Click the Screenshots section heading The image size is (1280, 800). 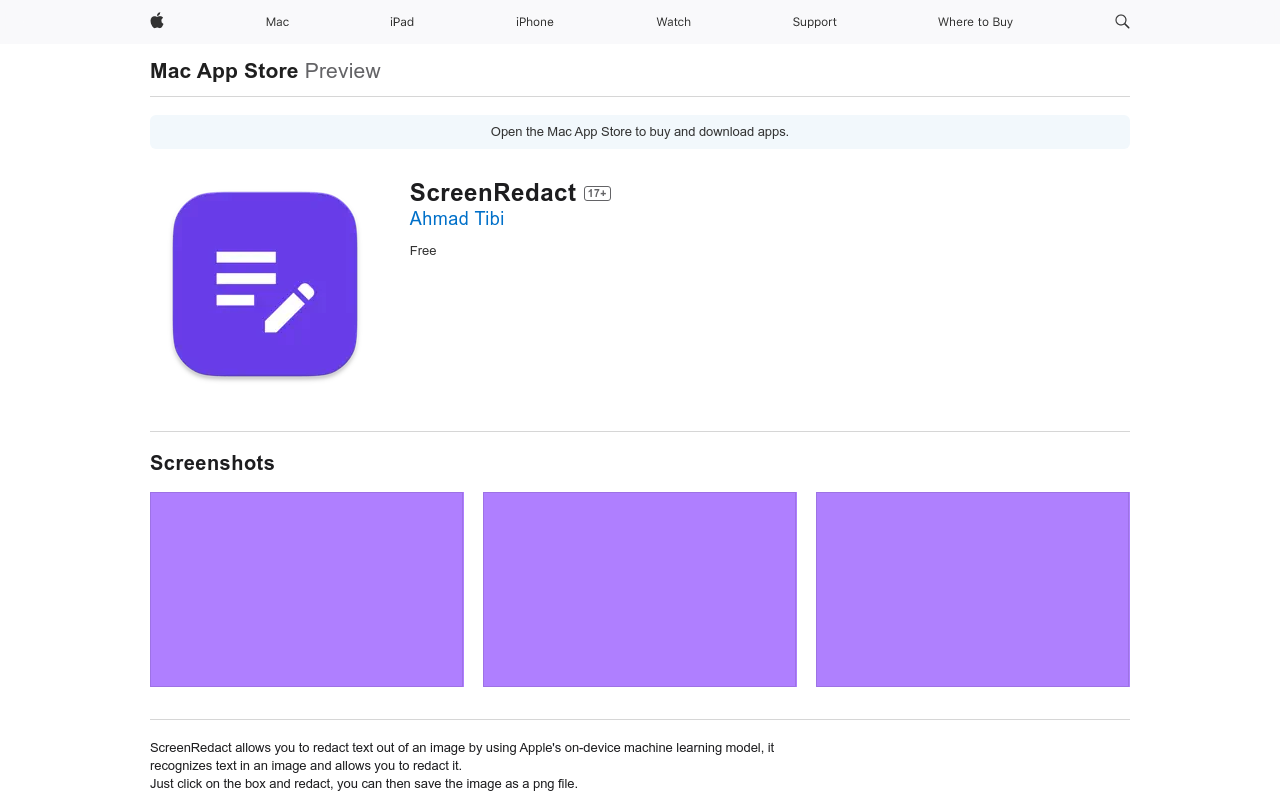[212, 463]
